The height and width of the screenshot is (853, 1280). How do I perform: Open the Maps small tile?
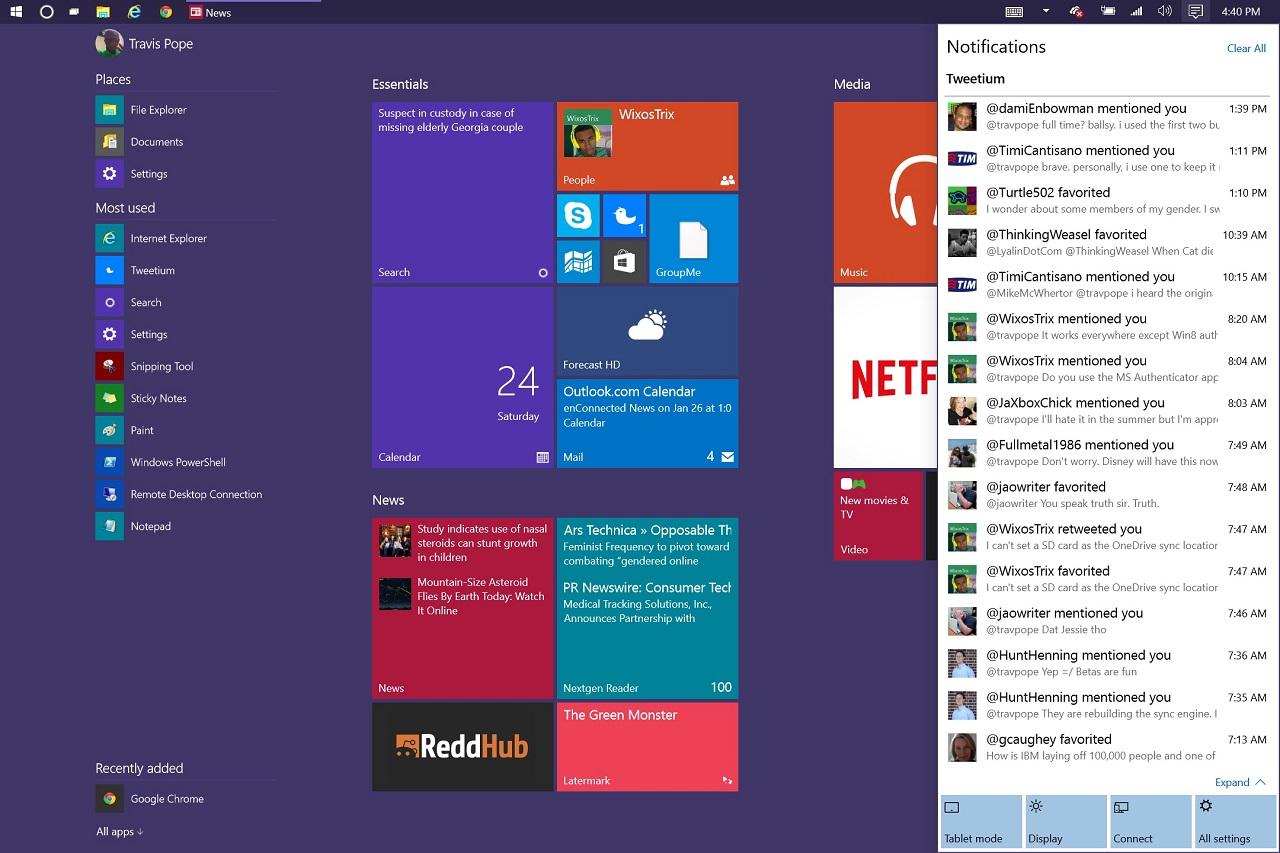click(x=578, y=261)
